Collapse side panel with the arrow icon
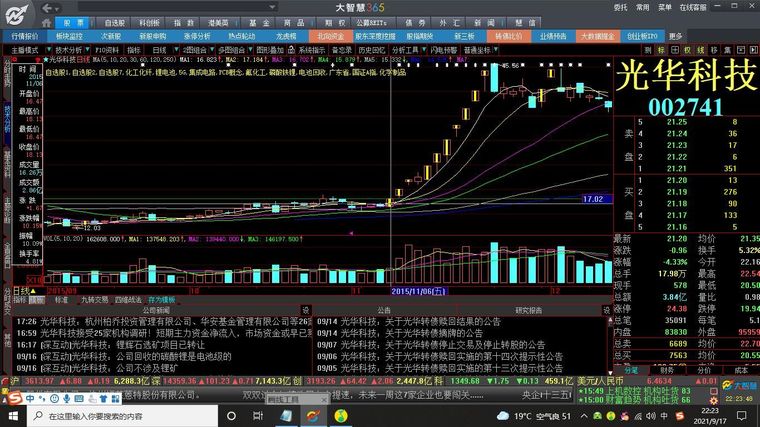The width and height of the screenshot is (760, 427). click(x=753, y=50)
